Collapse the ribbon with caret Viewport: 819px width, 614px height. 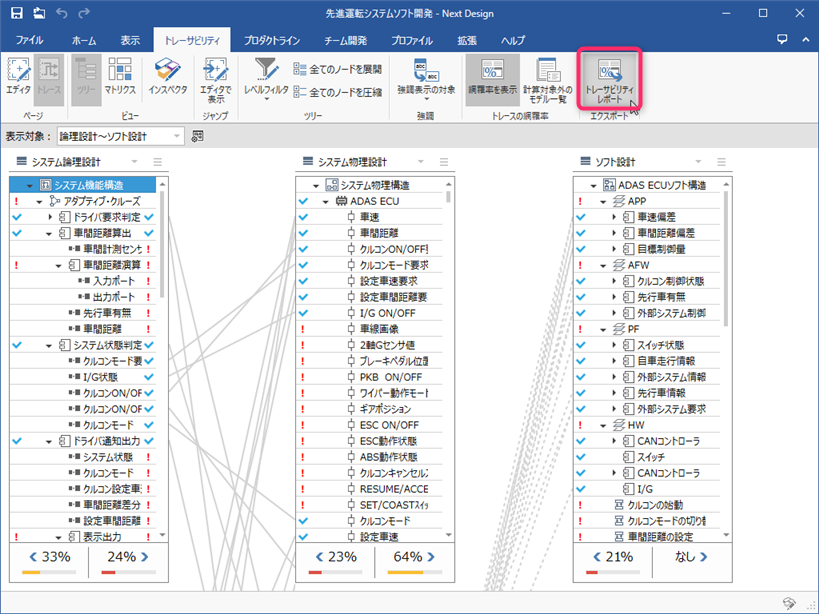pos(805,39)
